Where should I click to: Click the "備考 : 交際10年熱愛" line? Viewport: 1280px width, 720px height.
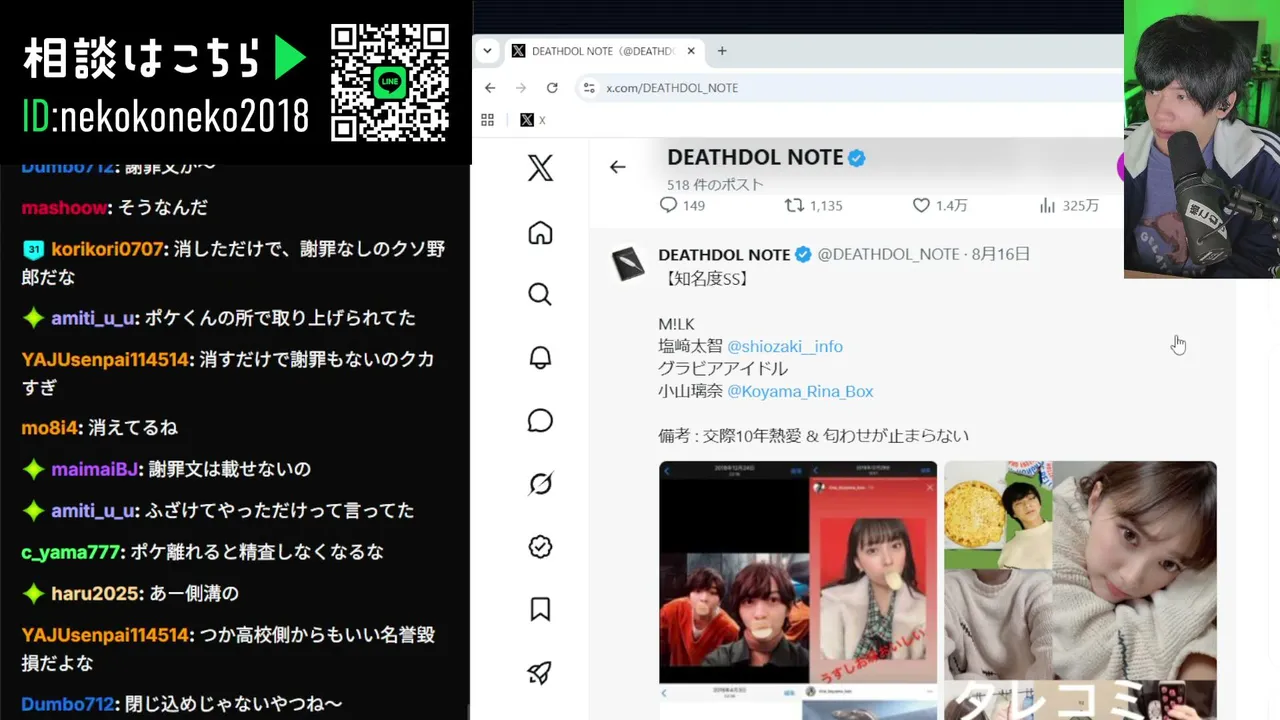point(813,436)
